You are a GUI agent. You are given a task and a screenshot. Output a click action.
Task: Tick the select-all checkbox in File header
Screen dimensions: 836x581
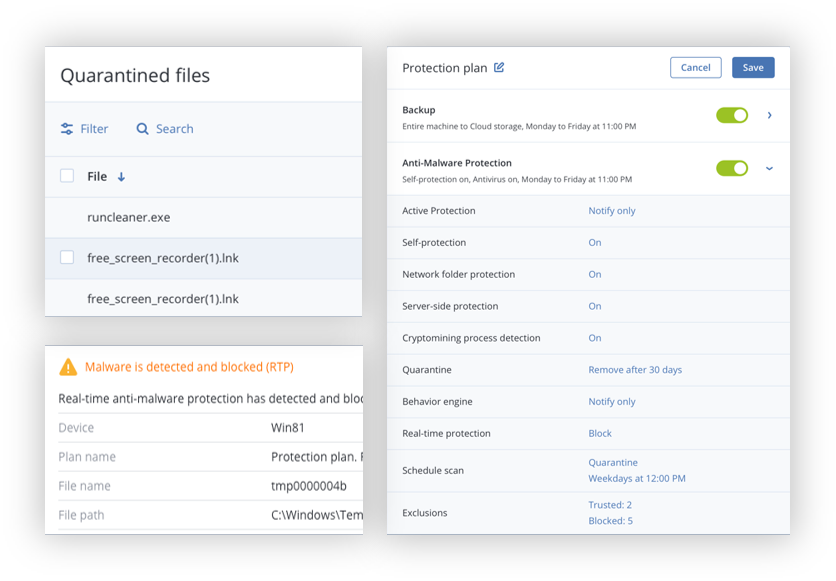(67, 176)
